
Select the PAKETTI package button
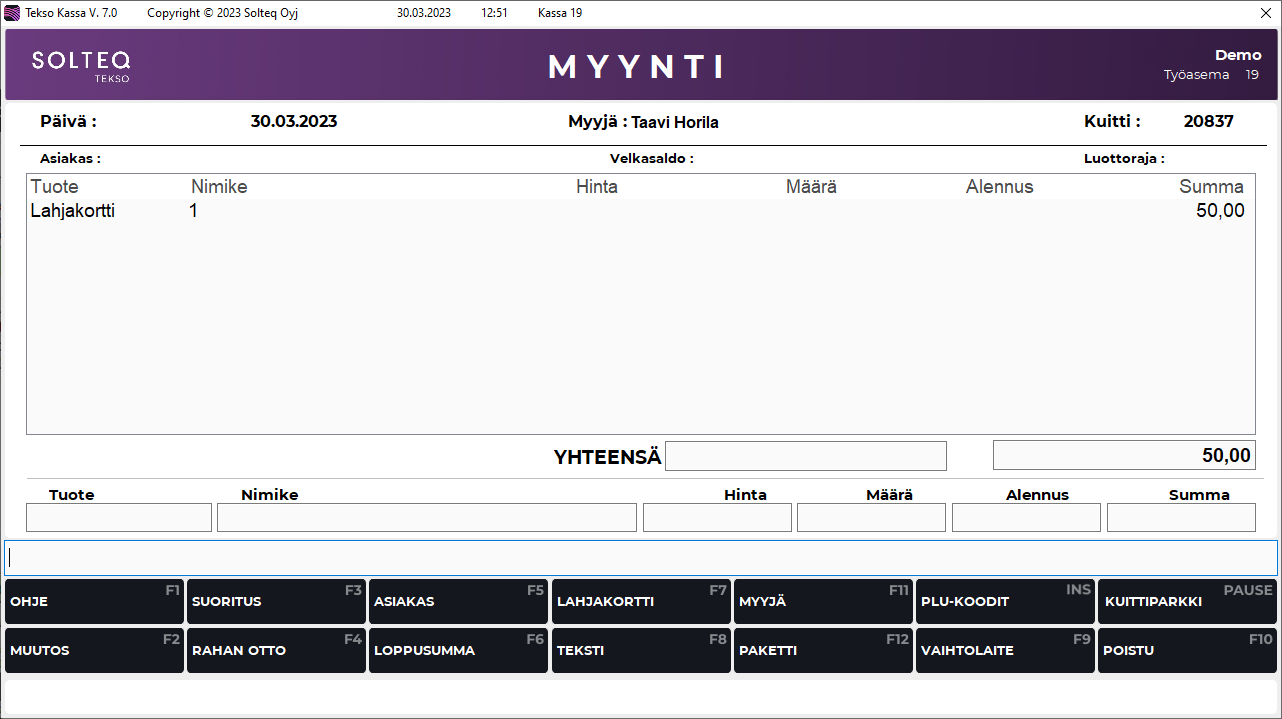click(x=823, y=651)
